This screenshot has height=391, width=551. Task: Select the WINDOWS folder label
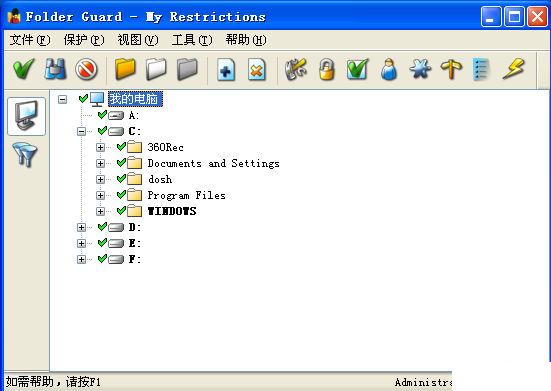tap(172, 211)
